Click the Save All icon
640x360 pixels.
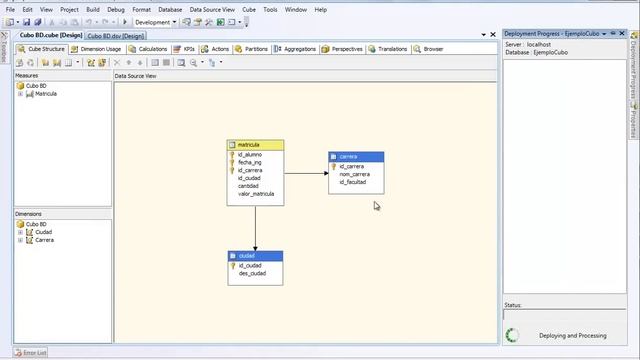pos(38,22)
